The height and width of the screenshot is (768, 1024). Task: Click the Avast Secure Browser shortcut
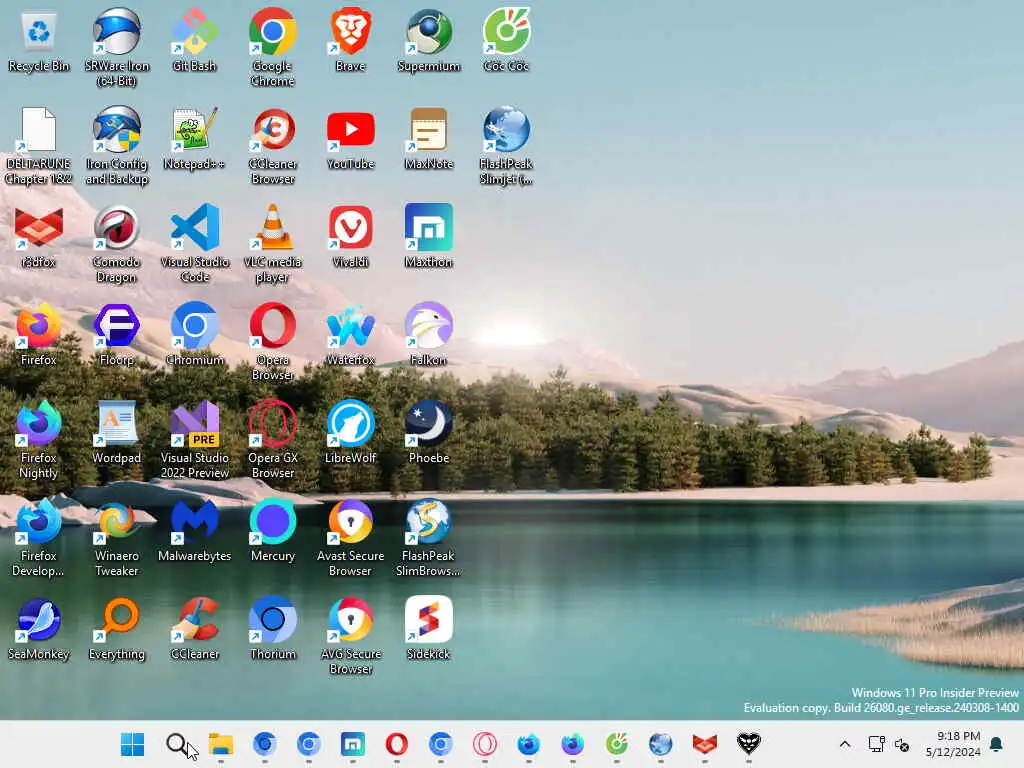click(x=351, y=537)
